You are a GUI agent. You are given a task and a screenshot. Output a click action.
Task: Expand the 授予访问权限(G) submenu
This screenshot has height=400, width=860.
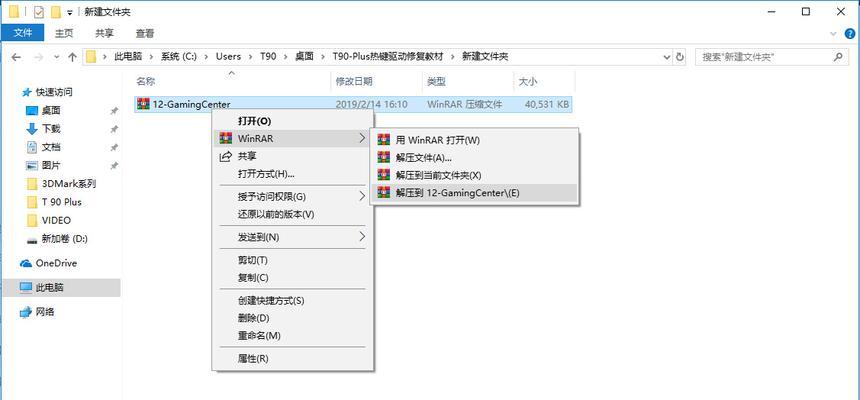362,196
